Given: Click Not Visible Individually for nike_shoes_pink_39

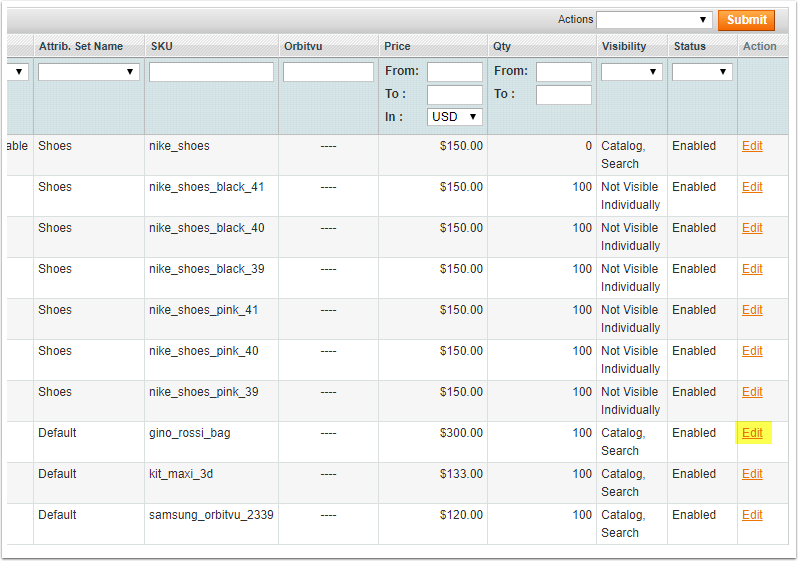Looking at the screenshot, I should click(x=631, y=401).
